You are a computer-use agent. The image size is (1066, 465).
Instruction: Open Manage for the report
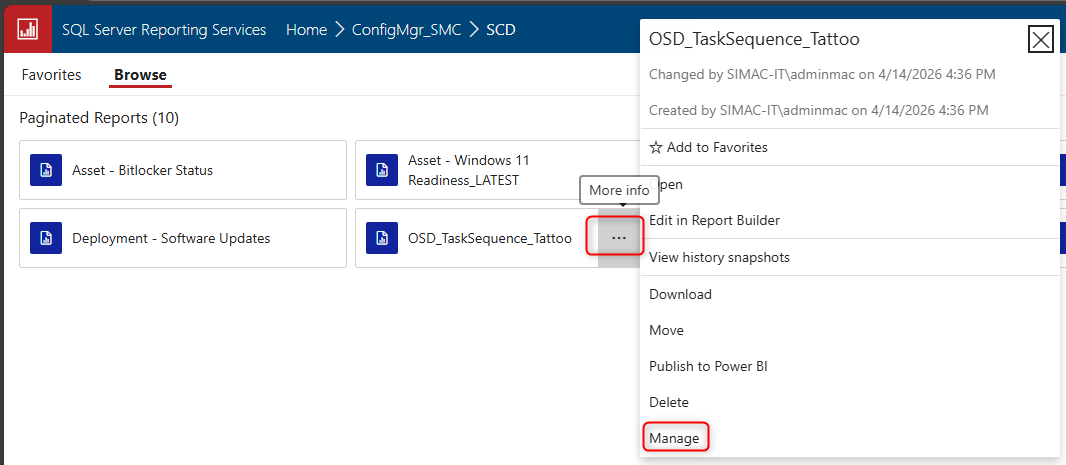pyautogui.click(x=674, y=438)
